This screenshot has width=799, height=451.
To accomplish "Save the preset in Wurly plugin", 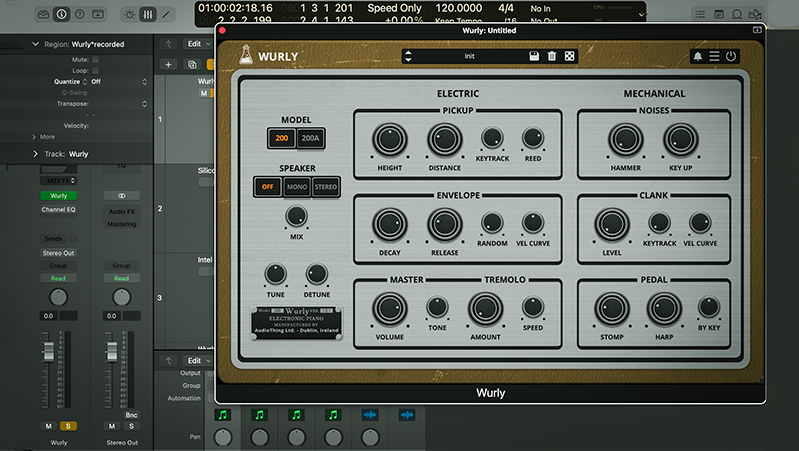I will click(x=534, y=56).
